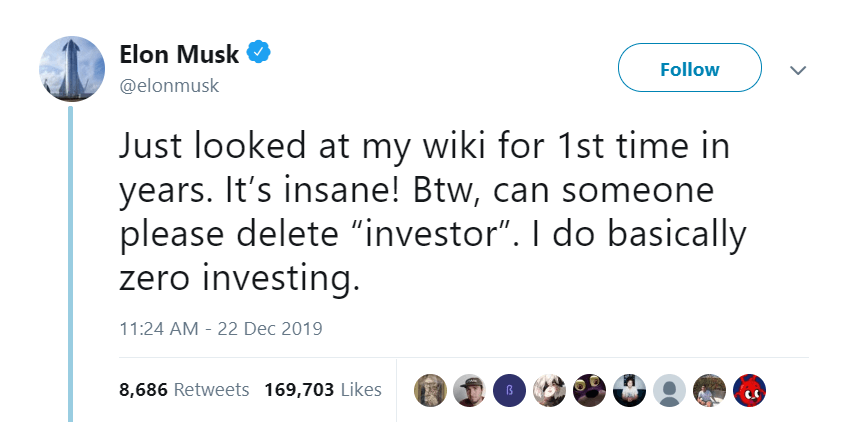Click the liker avatar wearing a cap
The width and height of the screenshot is (860, 422).
(470, 390)
